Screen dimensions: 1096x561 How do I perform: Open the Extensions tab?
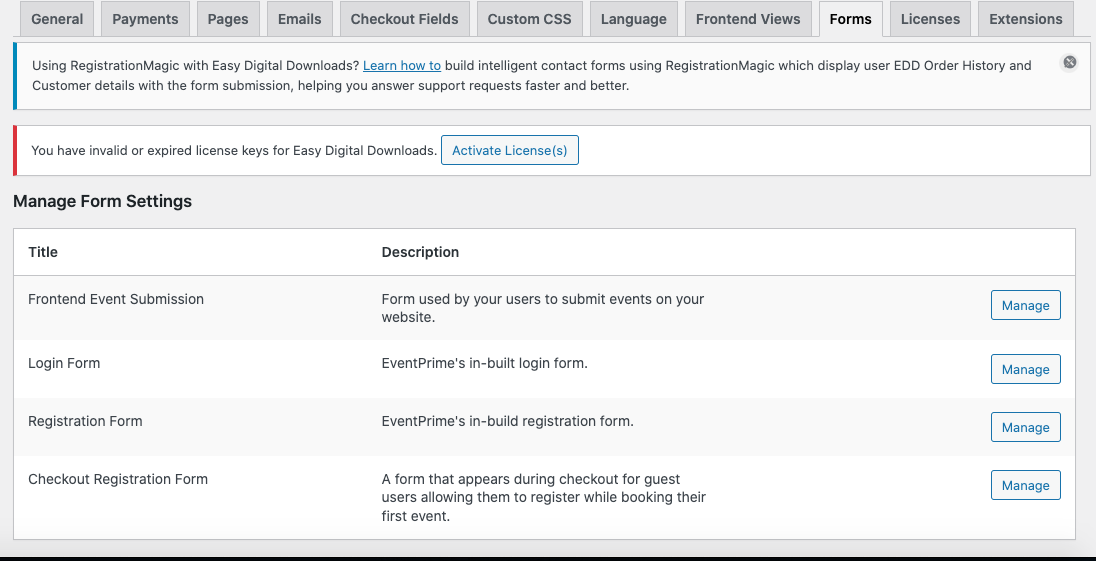[x=1025, y=19]
